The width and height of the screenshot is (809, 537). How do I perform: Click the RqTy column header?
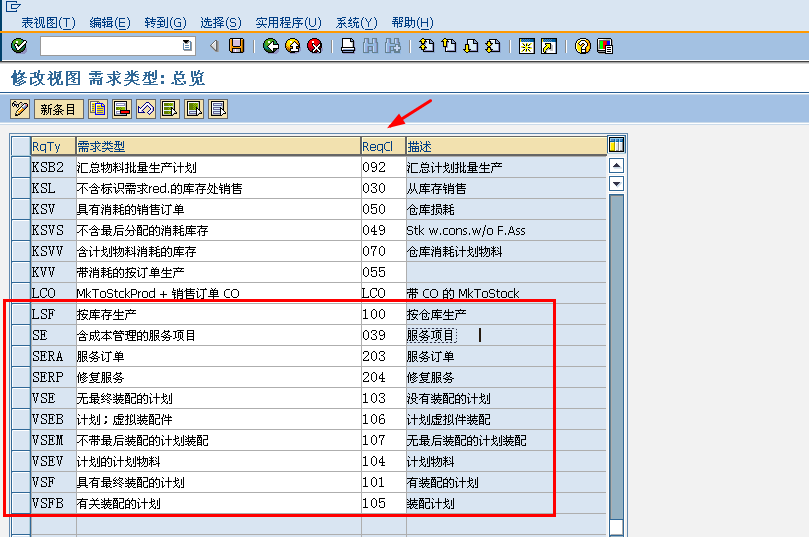pos(53,147)
